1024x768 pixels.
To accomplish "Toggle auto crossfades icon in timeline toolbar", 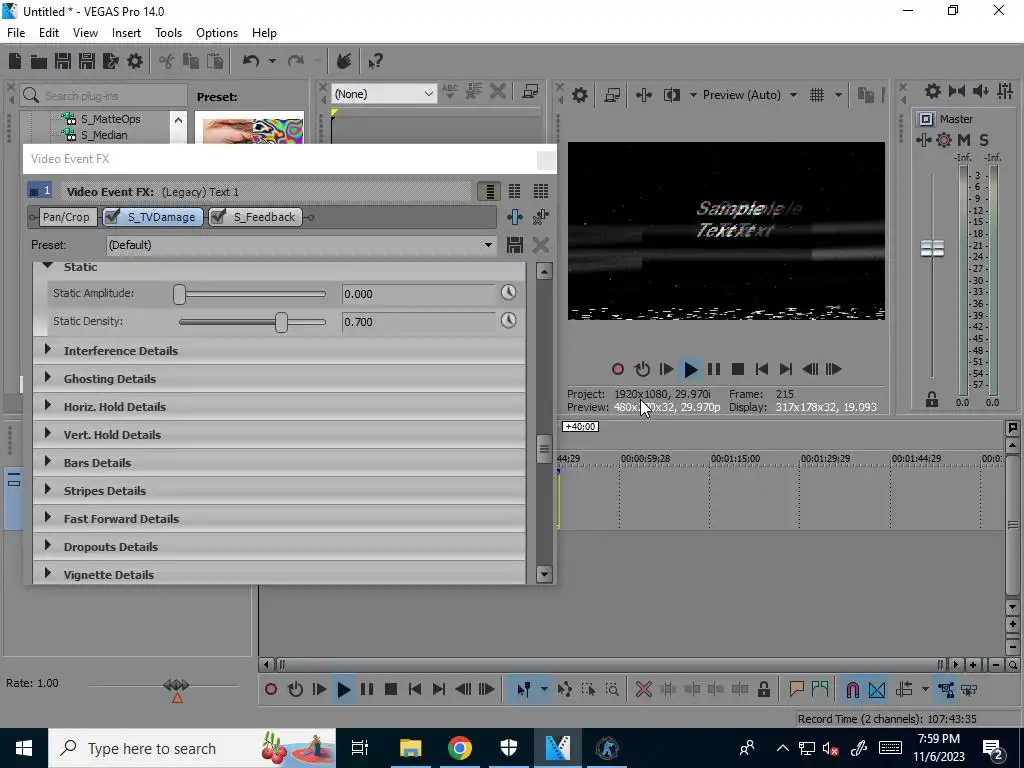I will (877, 690).
